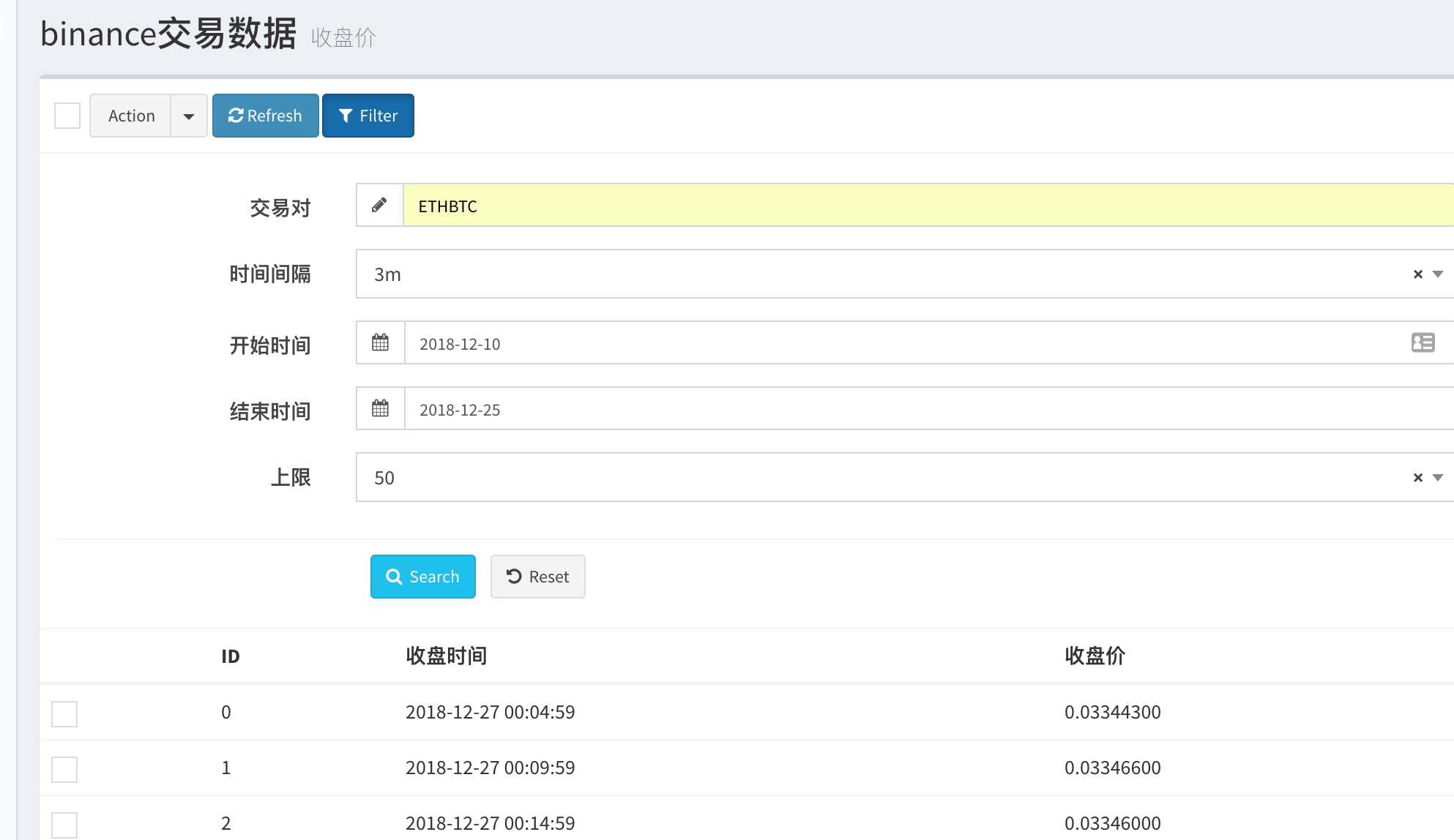Check the checkbox for row ID 0

(64, 713)
